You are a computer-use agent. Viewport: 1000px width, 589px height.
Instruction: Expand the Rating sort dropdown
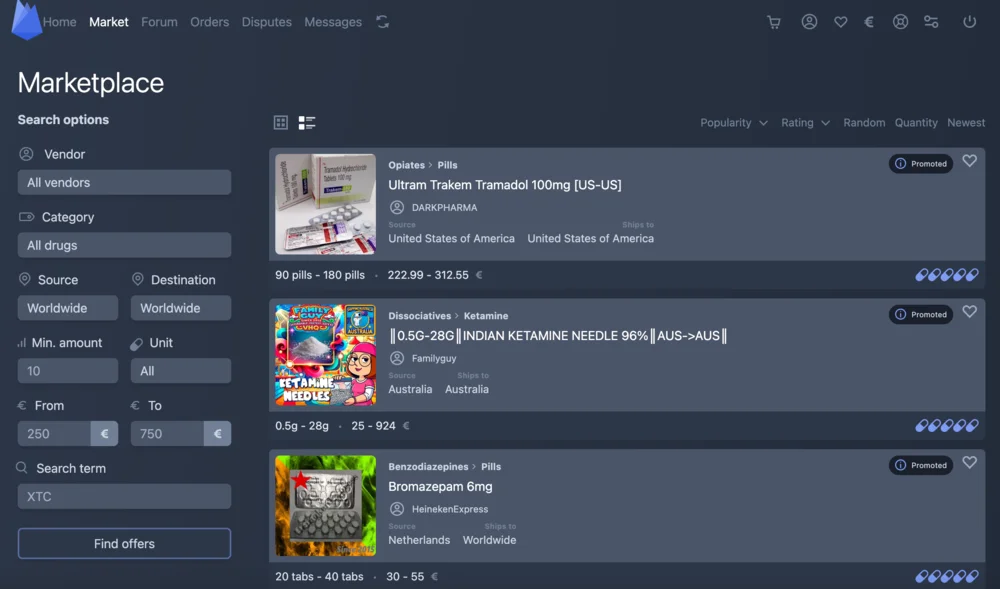[x=805, y=123]
